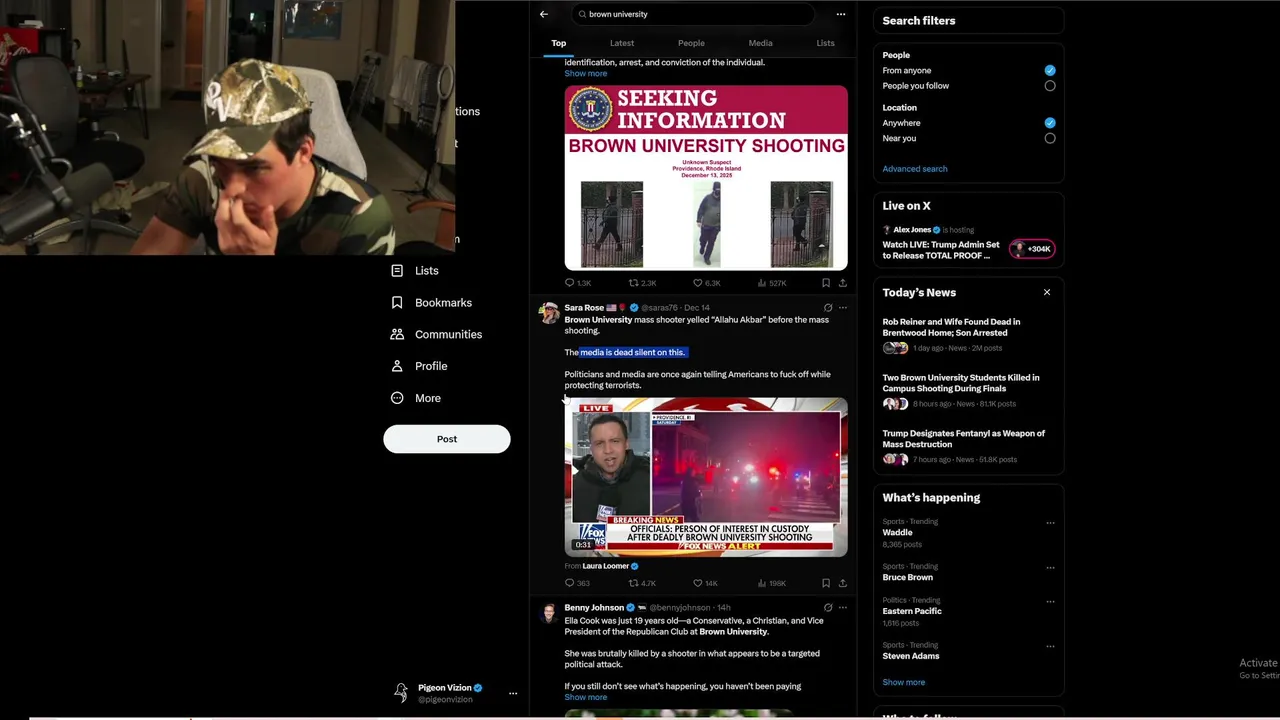
Task: Open Advanced search link
Action: 914,169
